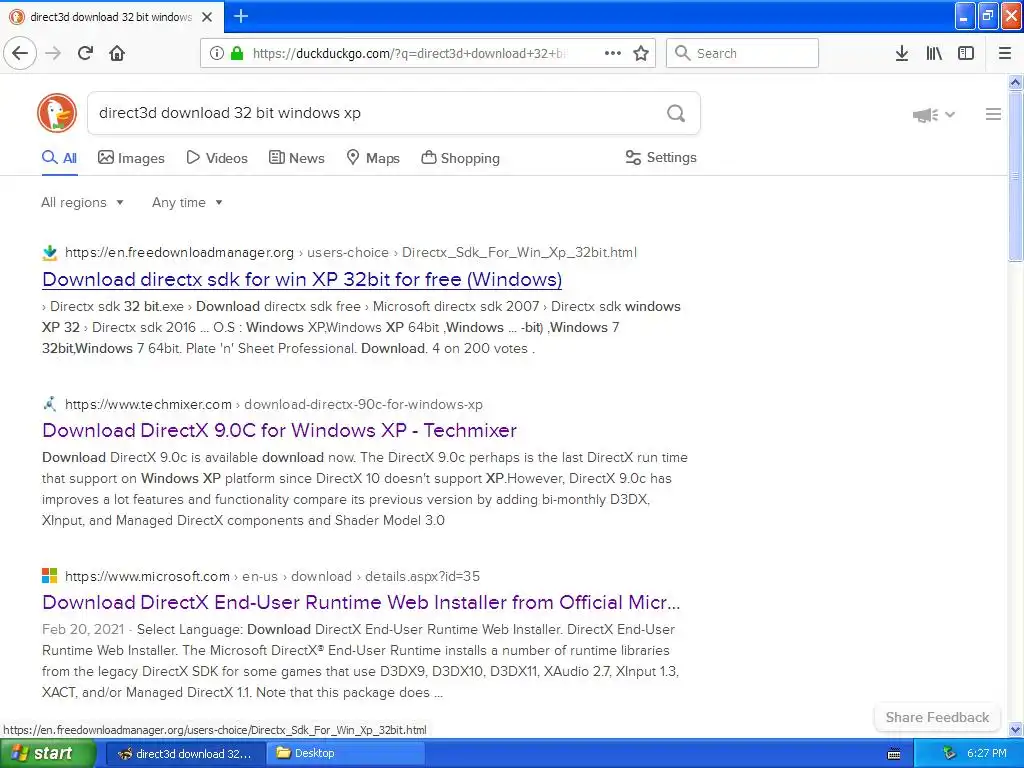Submit search with DuckDuckGo magnifier button
The height and width of the screenshot is (768, 1024).
click(x=676, y=113)
